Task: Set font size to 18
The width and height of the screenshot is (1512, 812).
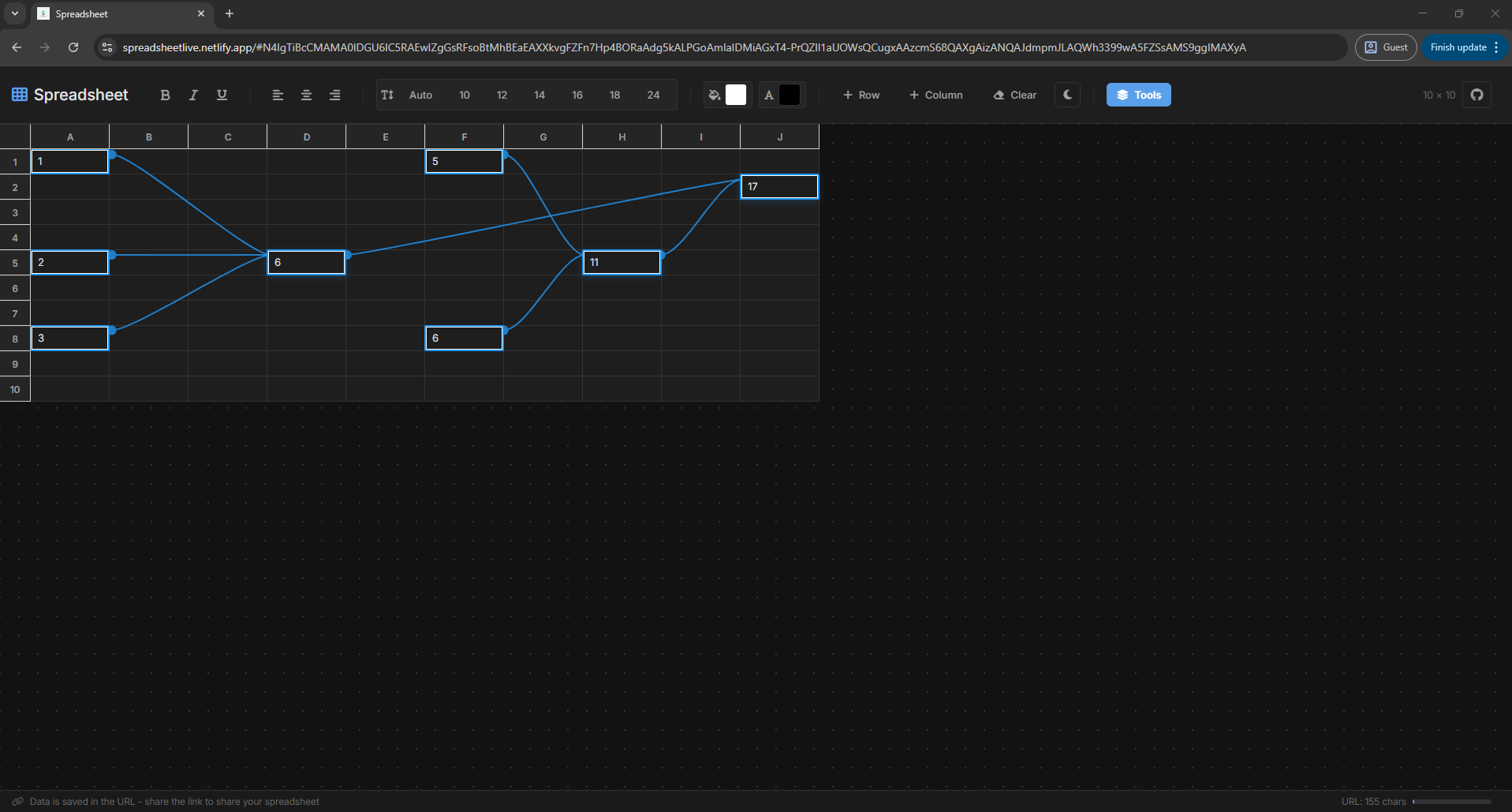Action: click(x=615, y=95)
